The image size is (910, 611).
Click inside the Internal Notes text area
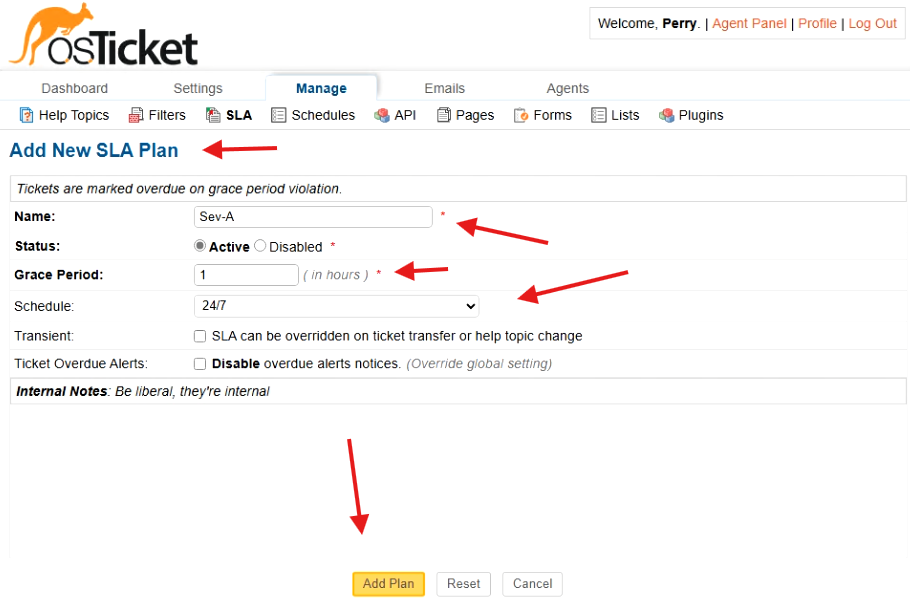pos(458,480)
